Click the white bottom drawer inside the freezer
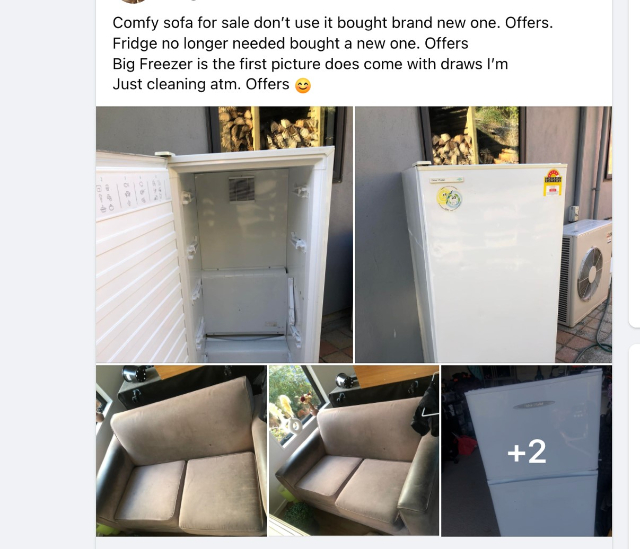 click(x=244, y=302)
